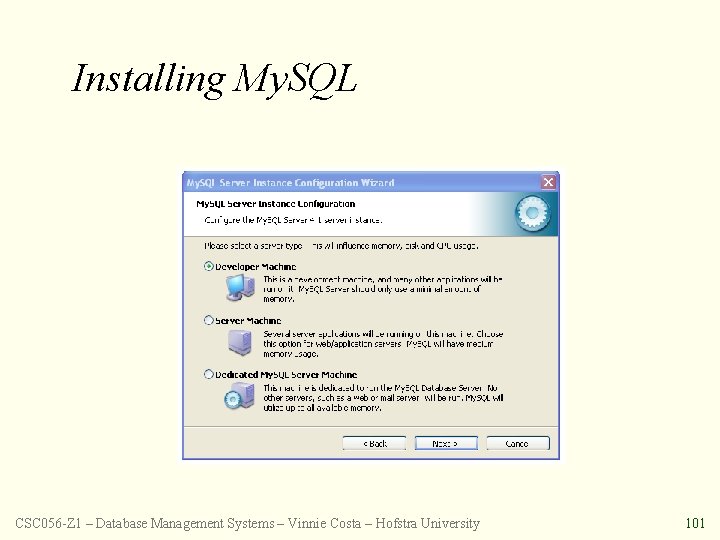Screen dimensions: 720x540
Task: Click the gear logo in wizard header
Action: [532, 213]
